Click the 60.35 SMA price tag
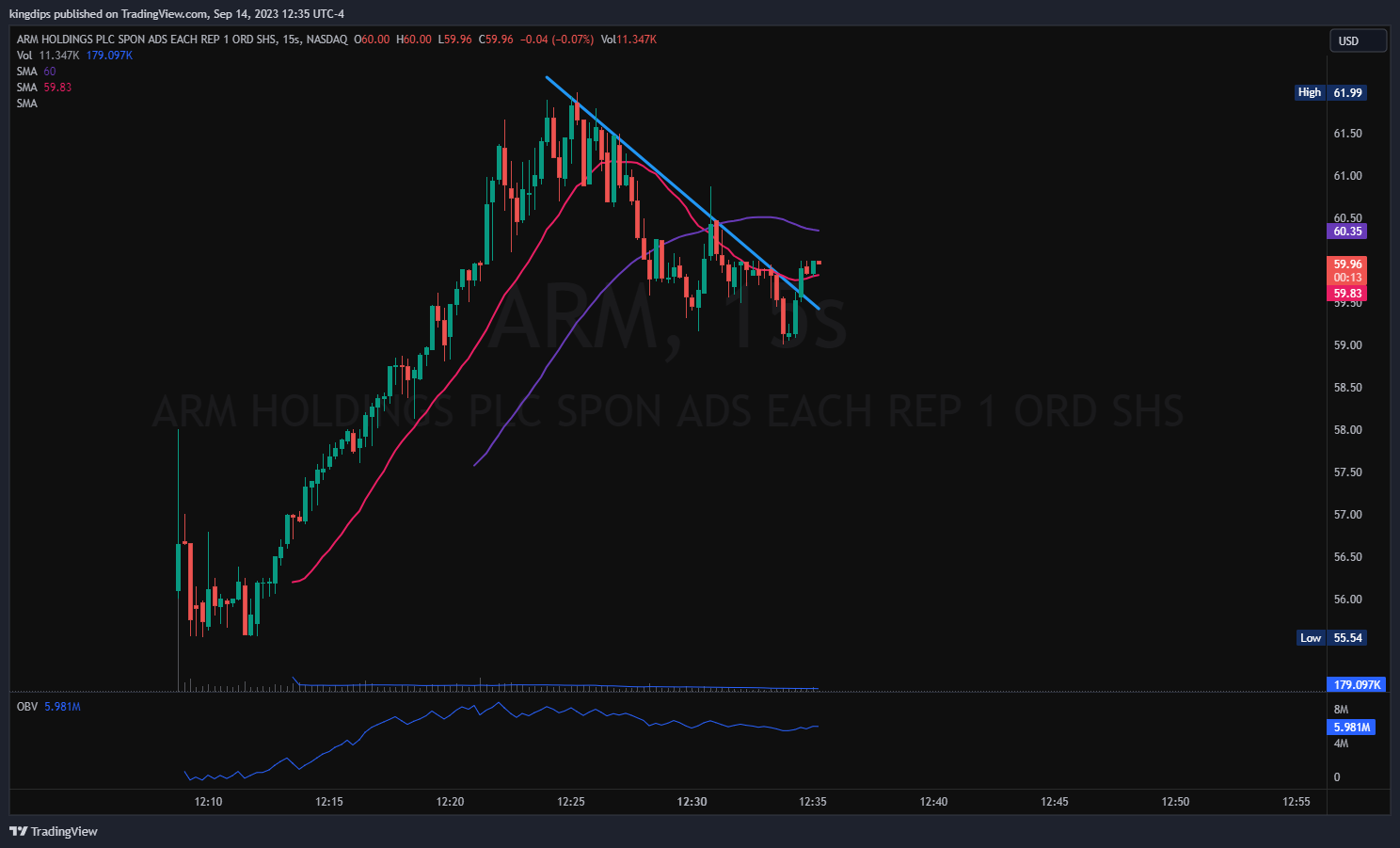This screenshot has width=1400, height=848. [1347, 232]
